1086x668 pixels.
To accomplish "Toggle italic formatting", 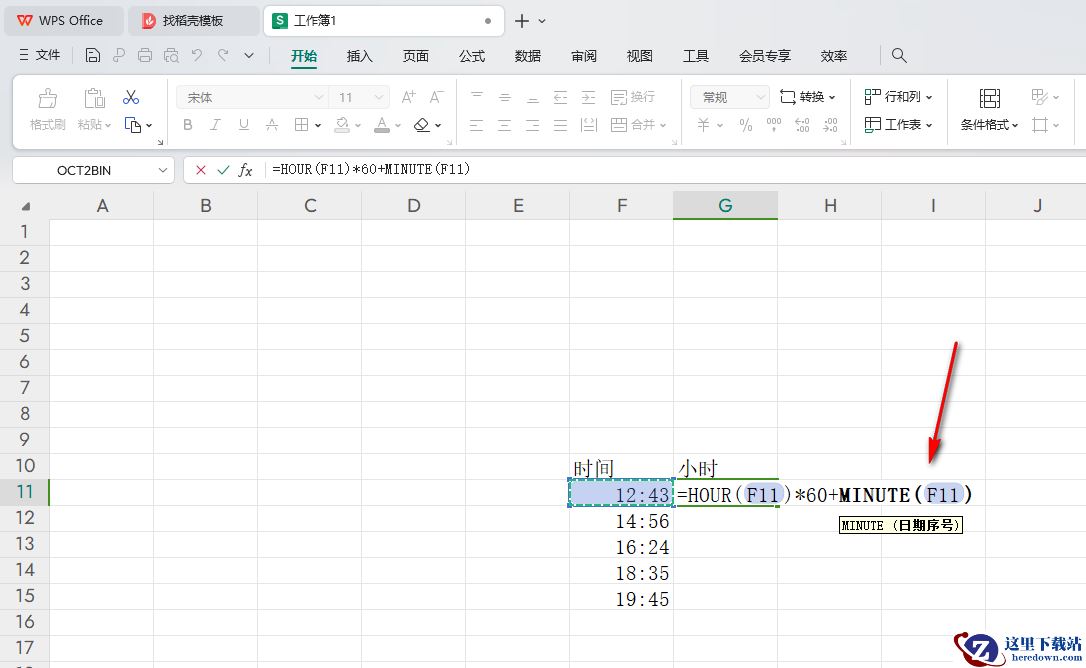I will [215, 125].
